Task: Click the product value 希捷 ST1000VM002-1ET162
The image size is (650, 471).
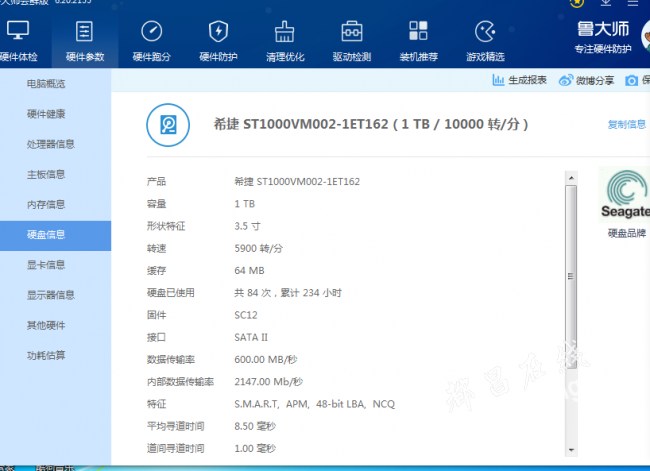Action: 297,182
